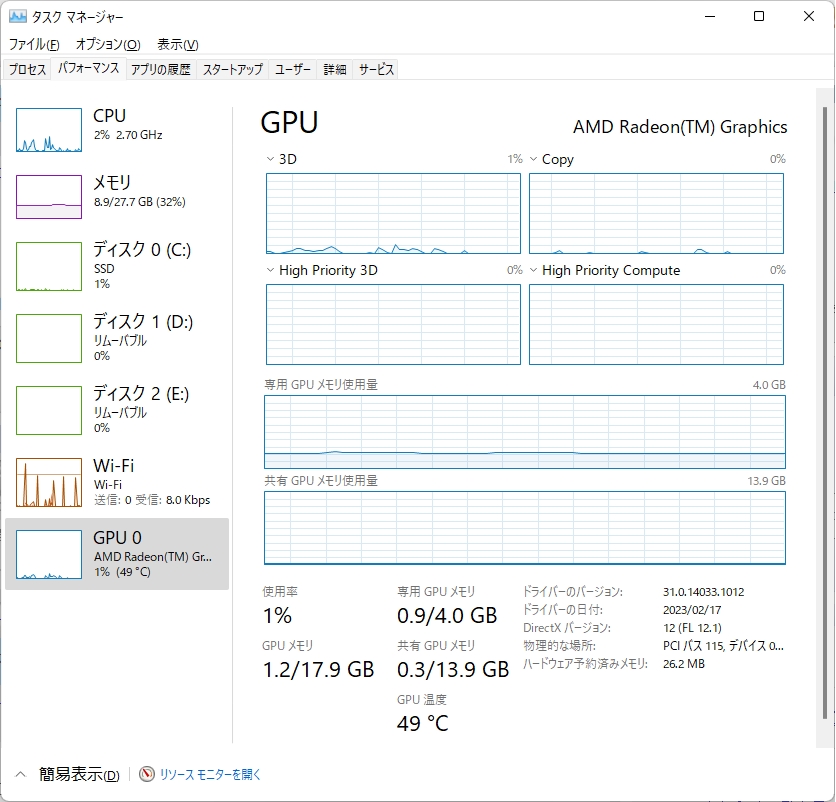Open the 表示 menu
This screenshot has height=802, width=836.
point(176,44)
